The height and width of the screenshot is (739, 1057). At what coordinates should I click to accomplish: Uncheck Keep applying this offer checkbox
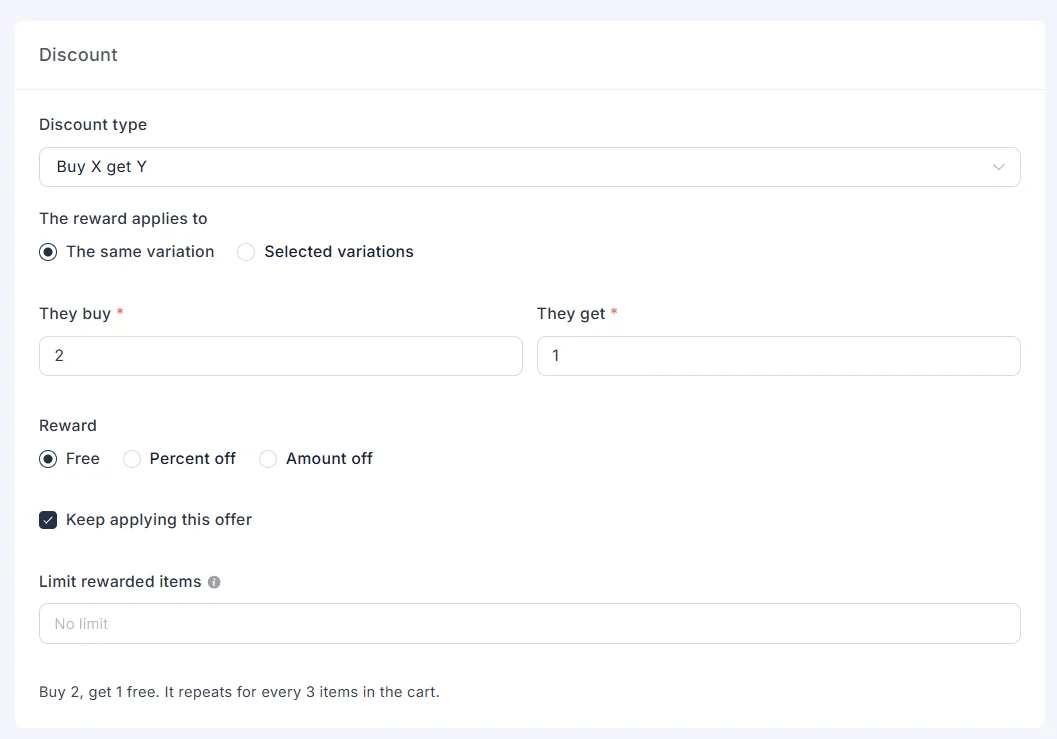tap(48, 520)
